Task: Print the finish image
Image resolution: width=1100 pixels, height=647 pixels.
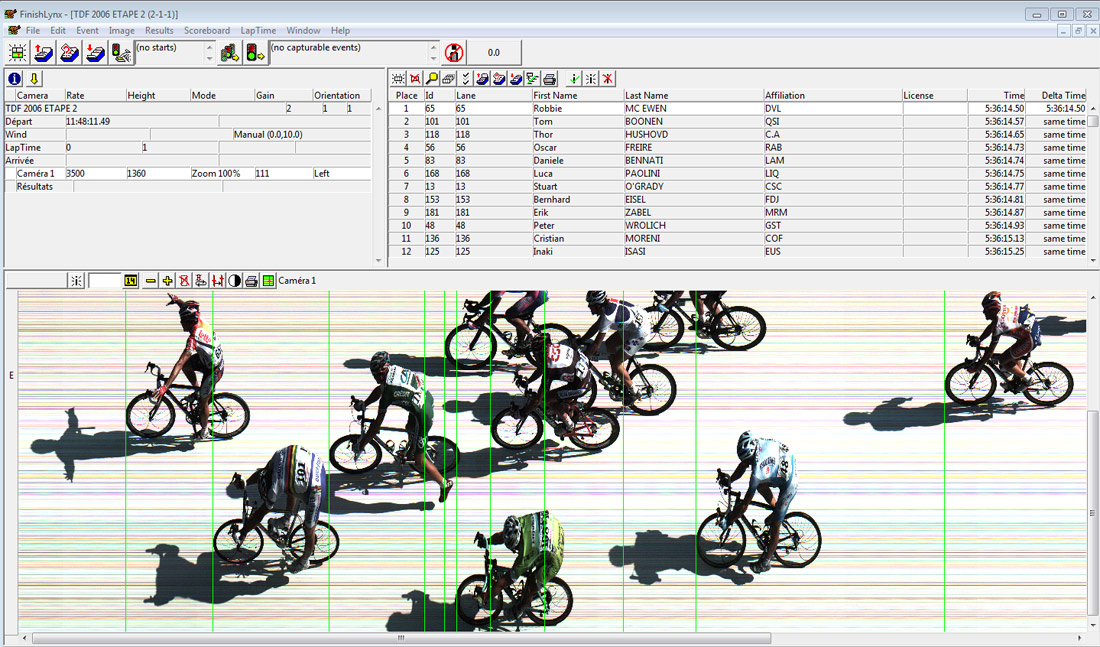Action: click(x=251, y=281)
